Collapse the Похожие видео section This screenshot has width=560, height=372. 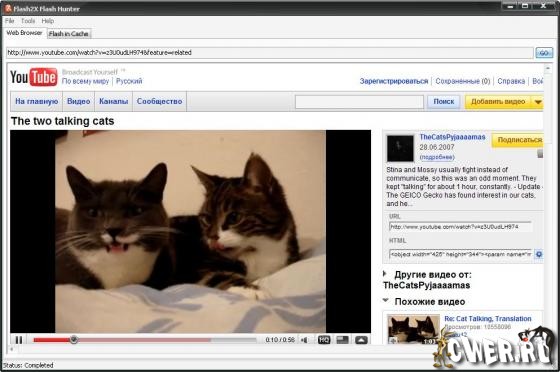385,301
